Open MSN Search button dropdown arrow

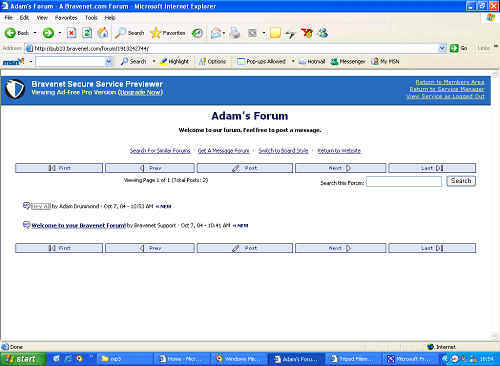pyautogui.click(x=154, y=61)
